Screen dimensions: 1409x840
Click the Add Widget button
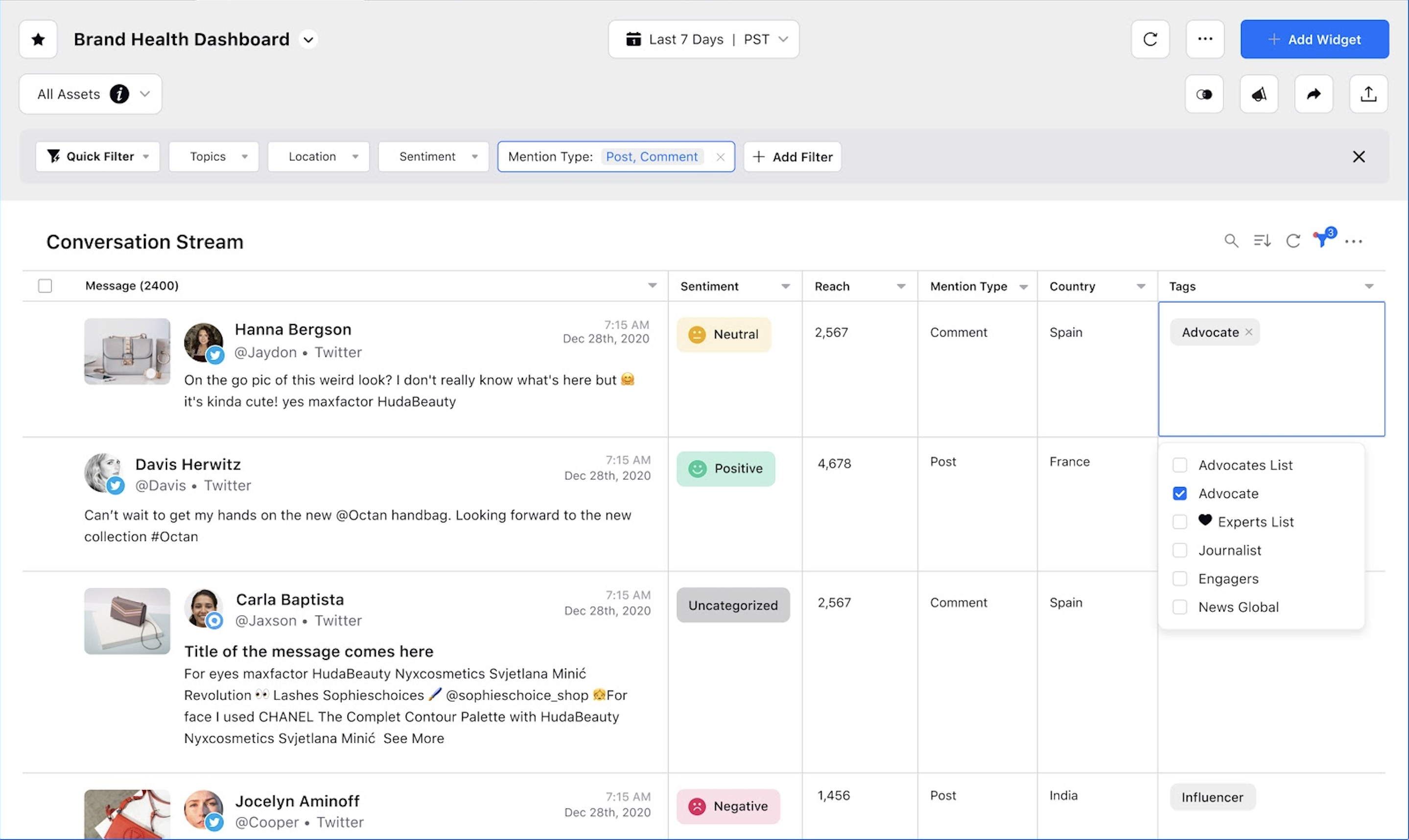1314,38
